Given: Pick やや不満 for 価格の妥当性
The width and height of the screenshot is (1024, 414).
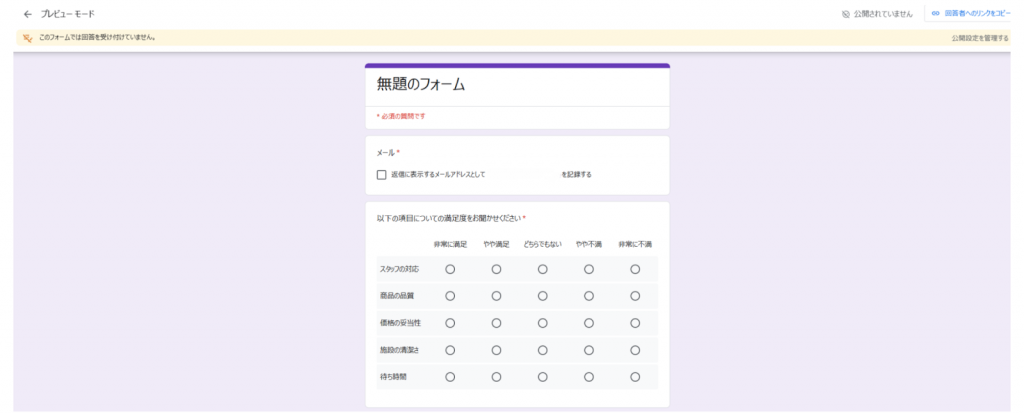Looking at the screenshot, I should [589, 323].
